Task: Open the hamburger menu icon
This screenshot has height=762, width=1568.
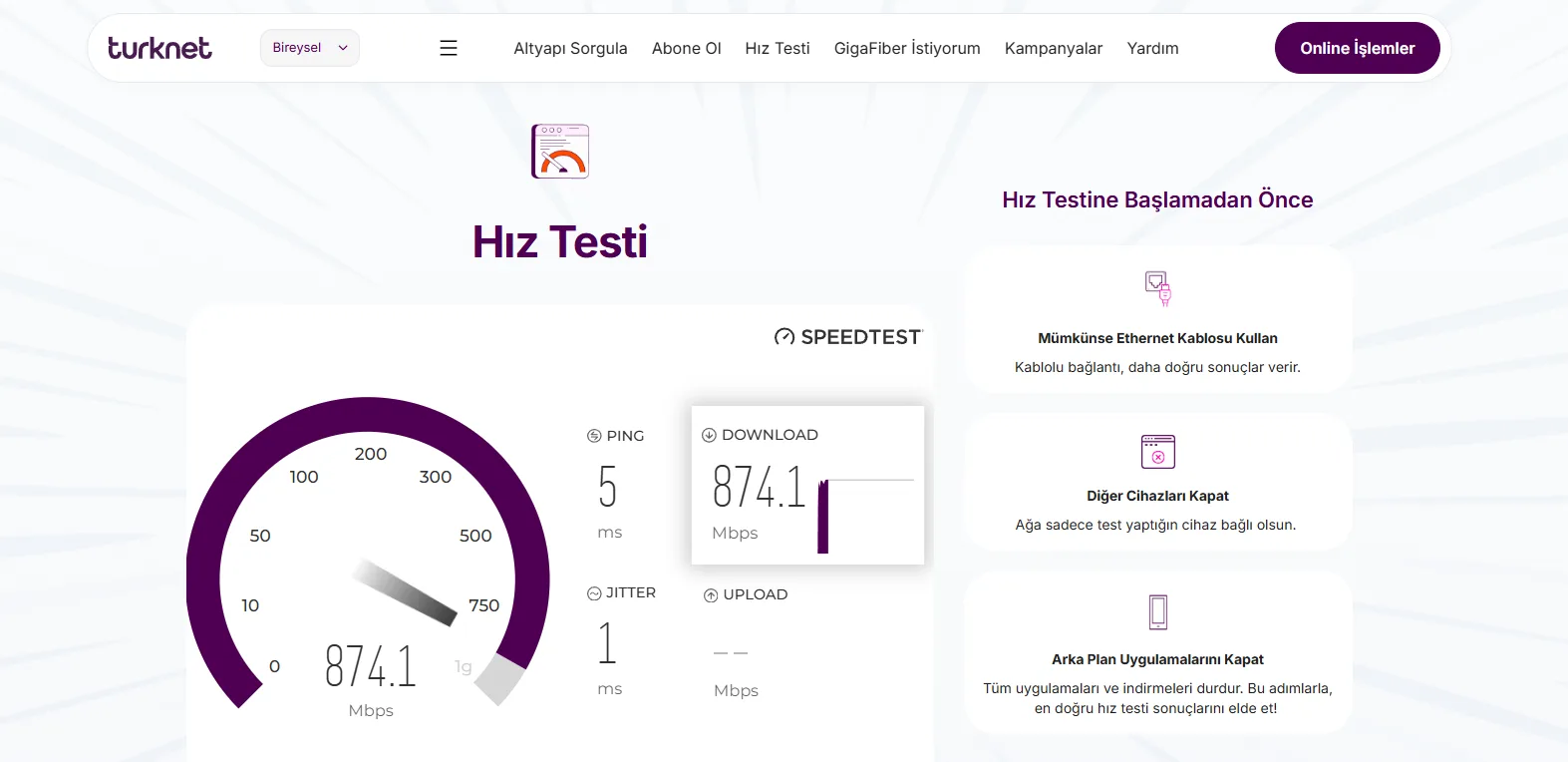Action: (449, 48)
